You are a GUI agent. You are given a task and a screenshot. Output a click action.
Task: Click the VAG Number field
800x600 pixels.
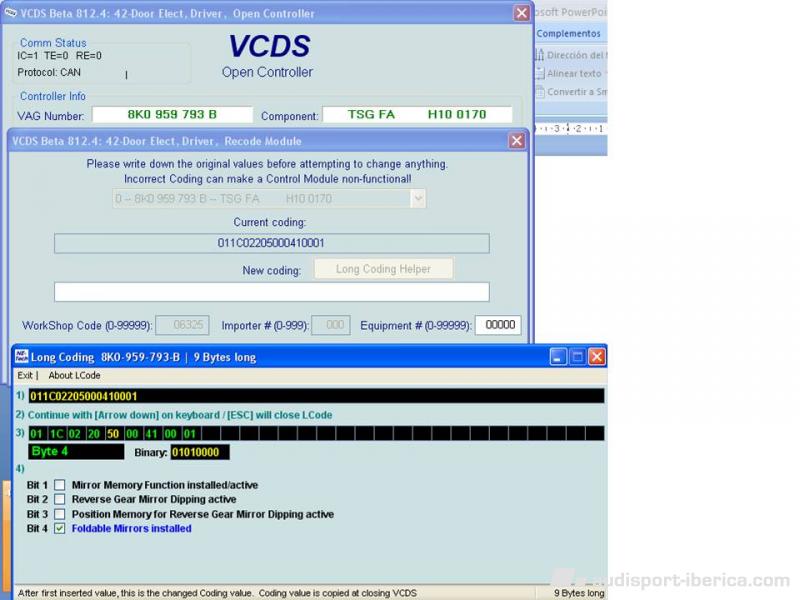click(172, 114)
